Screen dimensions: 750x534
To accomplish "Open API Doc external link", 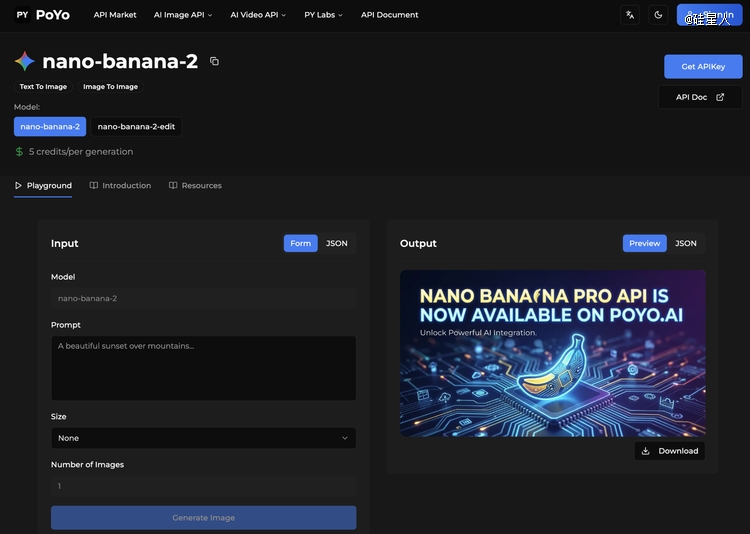I will tap(700, 97).
